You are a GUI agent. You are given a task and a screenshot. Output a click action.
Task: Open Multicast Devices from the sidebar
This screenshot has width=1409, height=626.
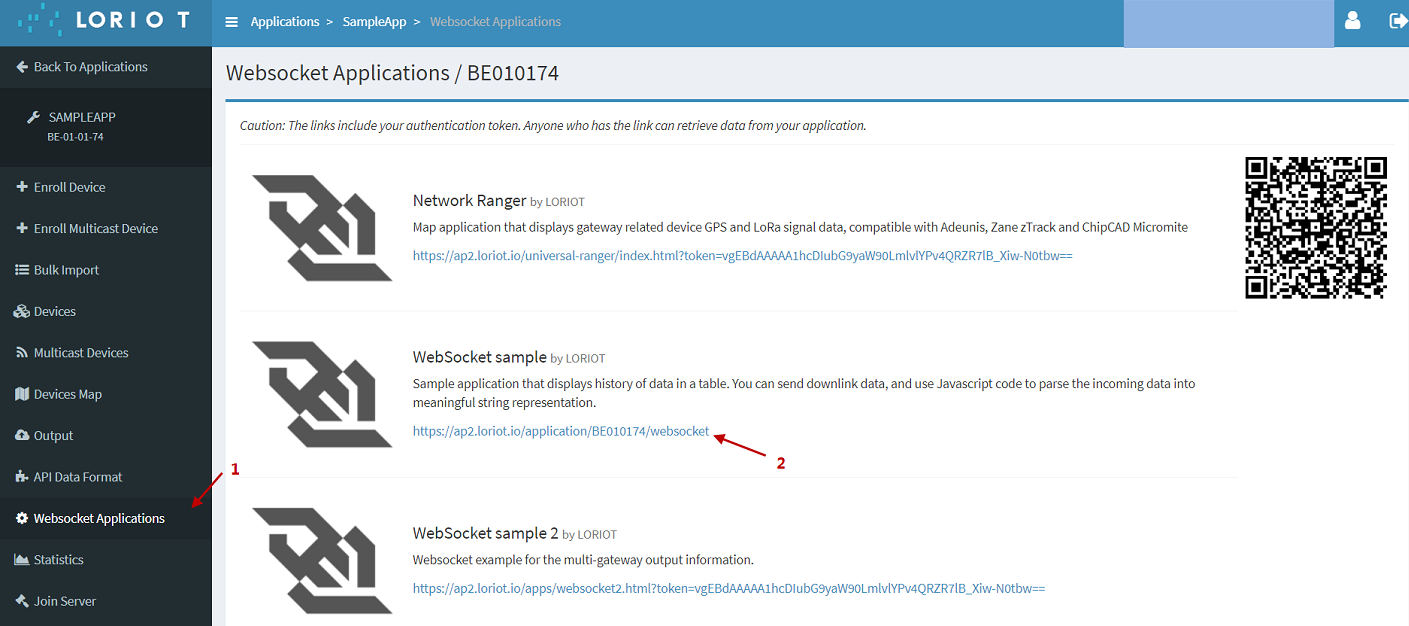105,353
